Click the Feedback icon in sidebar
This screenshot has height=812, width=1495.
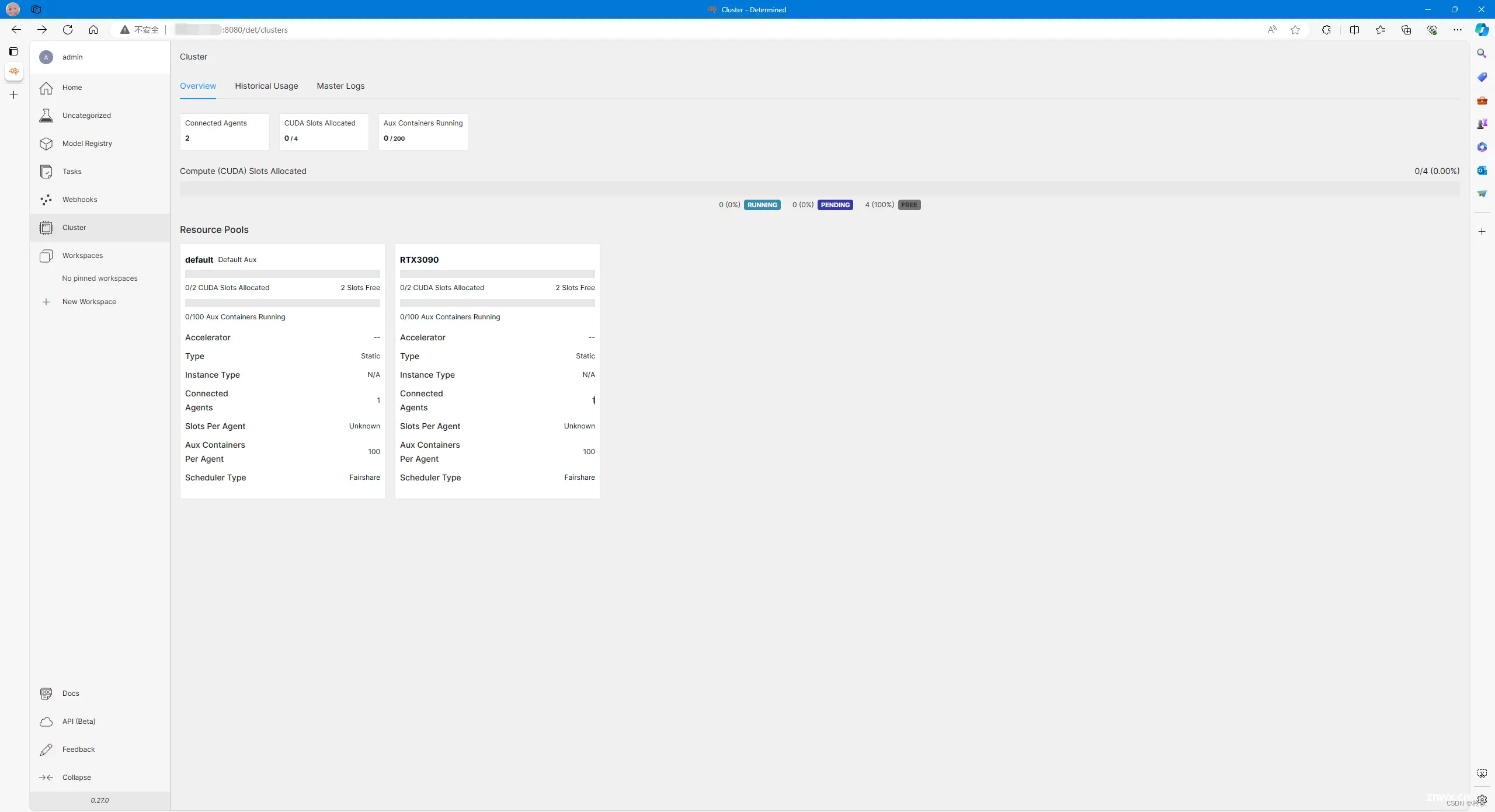[x=46, y=749]
